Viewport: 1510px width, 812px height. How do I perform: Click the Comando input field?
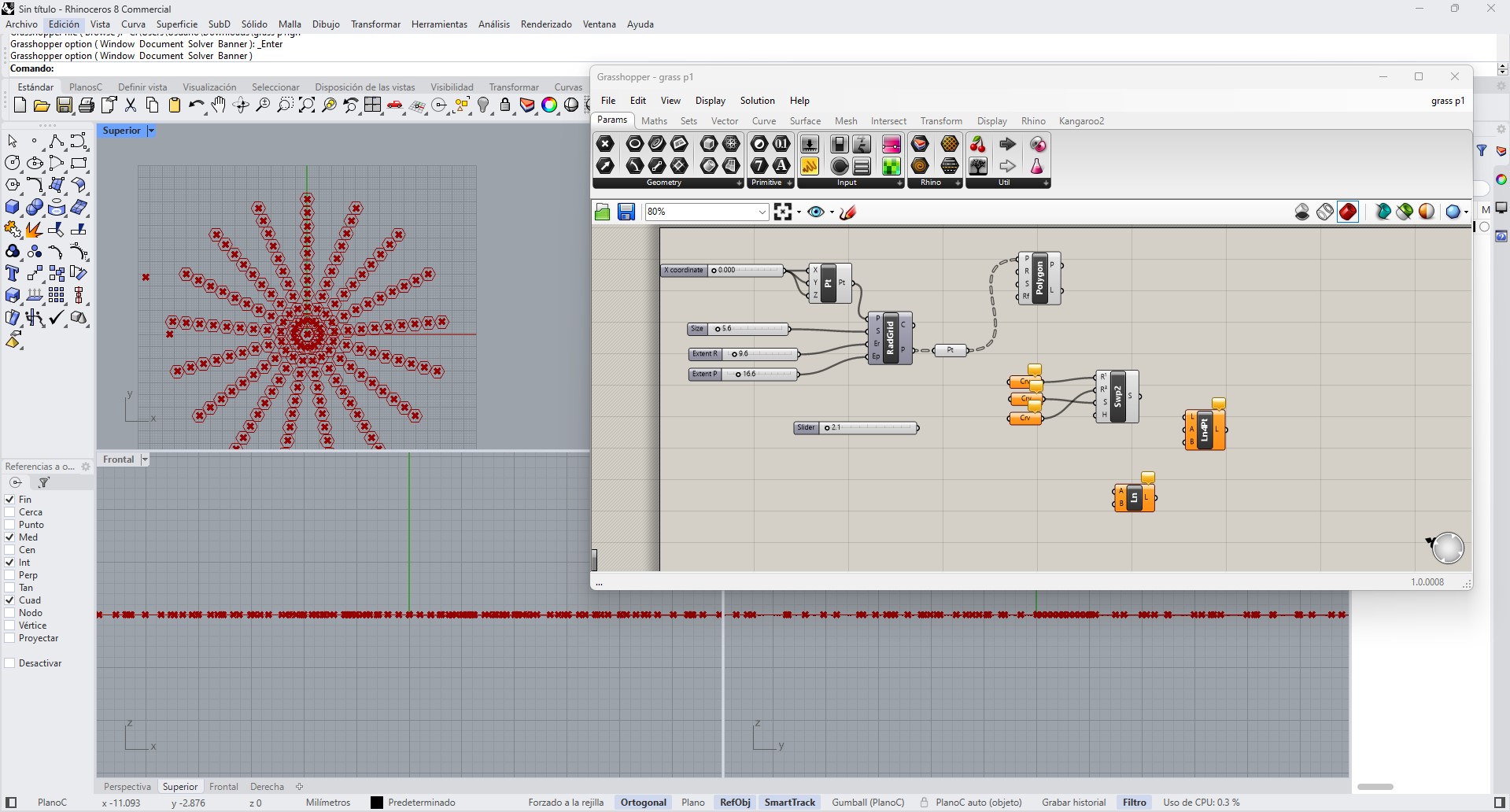[x=315, y=69]
